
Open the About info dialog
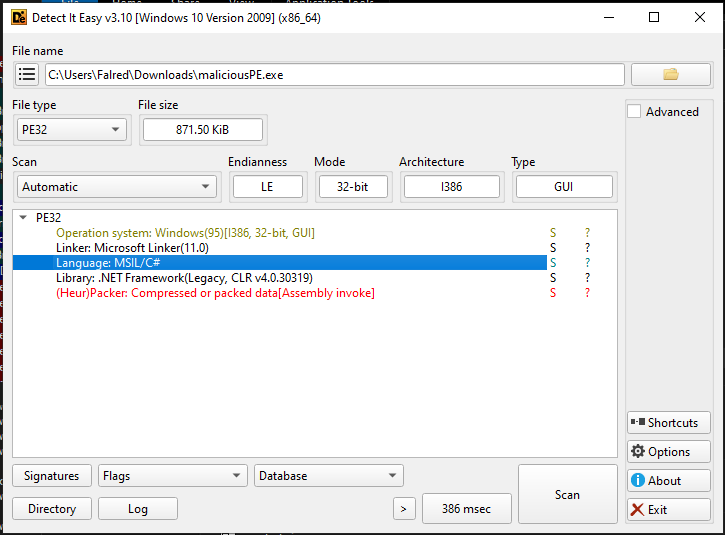668,481
